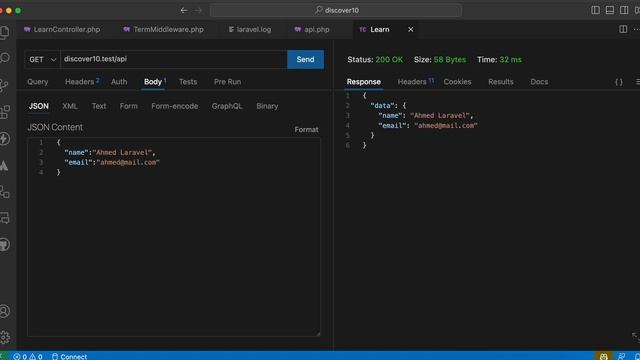Click the response braces format icon

point(619,82)
